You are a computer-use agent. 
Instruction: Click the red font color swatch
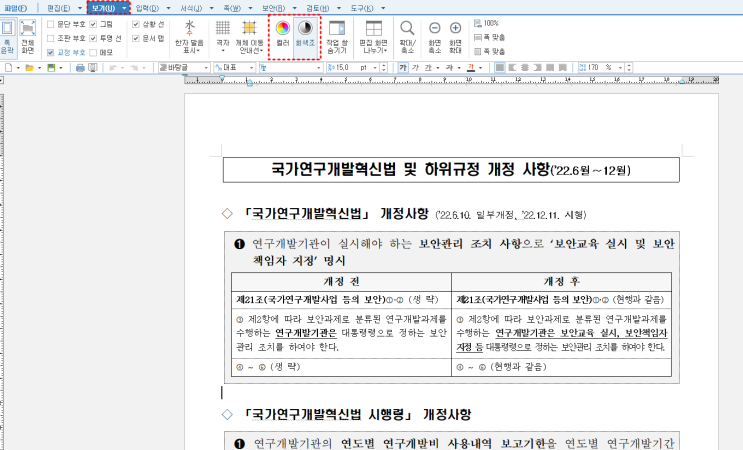pyautogui.click(x=470, y=67)
